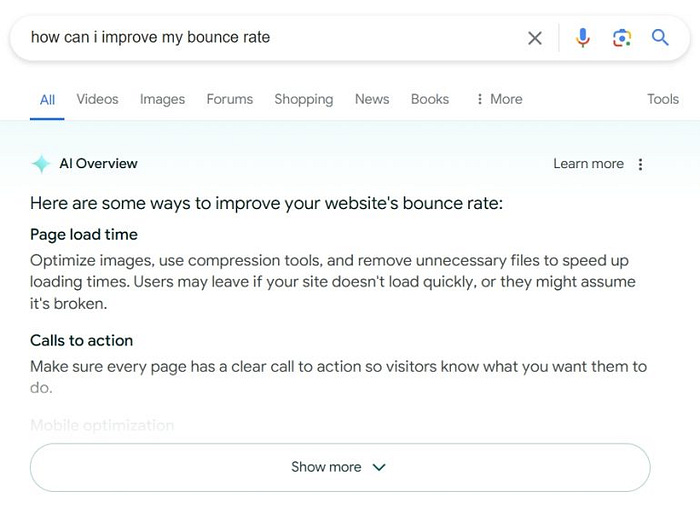700x510 pixels.
Task: Start voice search with the microphone icon
Action: (583, 38)
